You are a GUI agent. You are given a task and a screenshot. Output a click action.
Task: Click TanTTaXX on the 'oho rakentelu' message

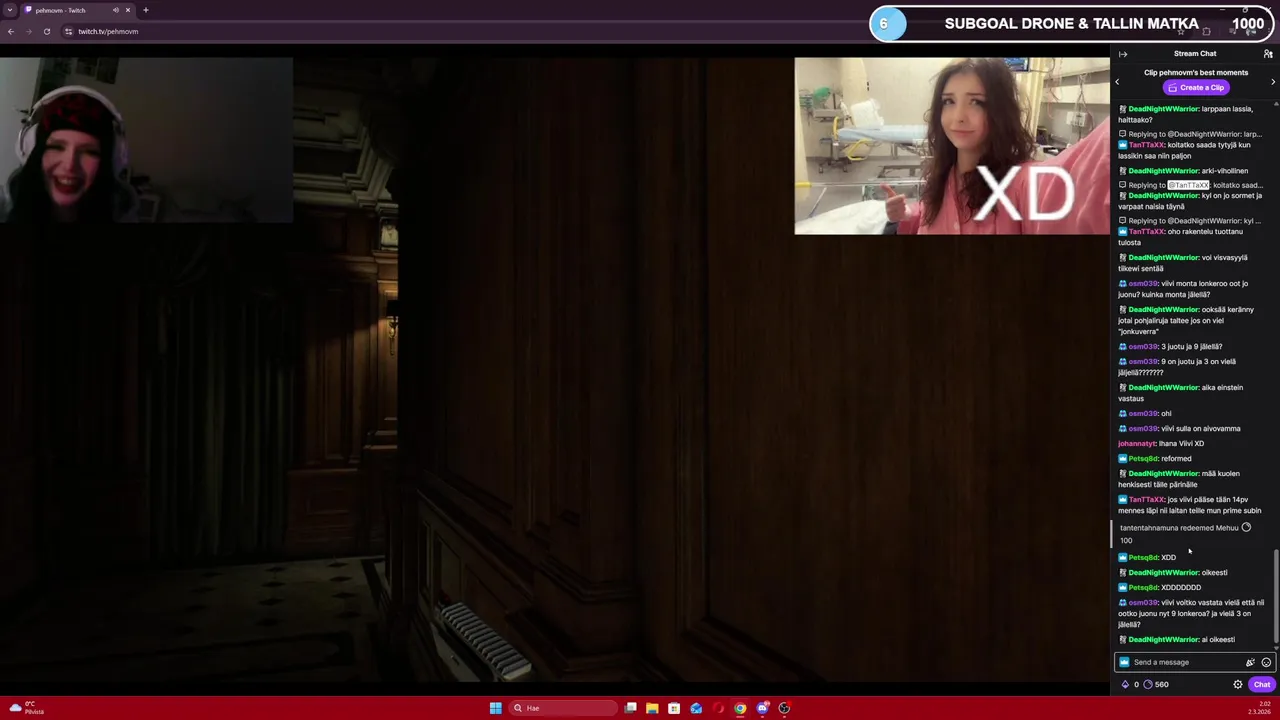click(1146, 232)
